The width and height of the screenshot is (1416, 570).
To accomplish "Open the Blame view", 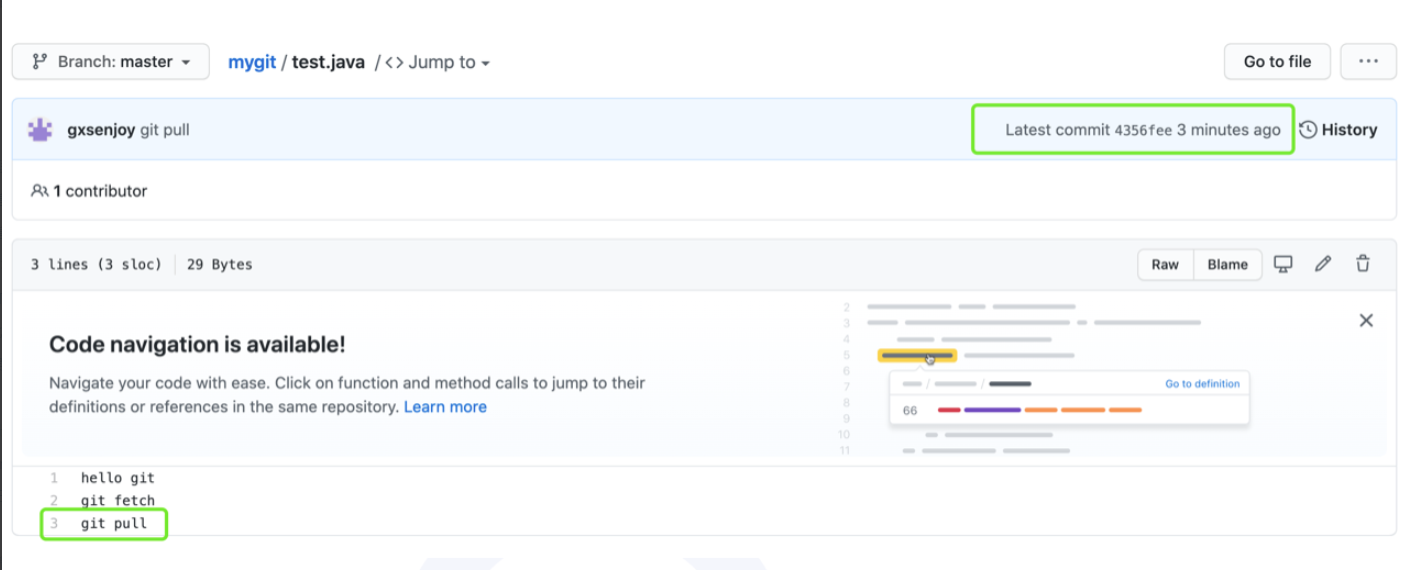I will pos(1227,265).
